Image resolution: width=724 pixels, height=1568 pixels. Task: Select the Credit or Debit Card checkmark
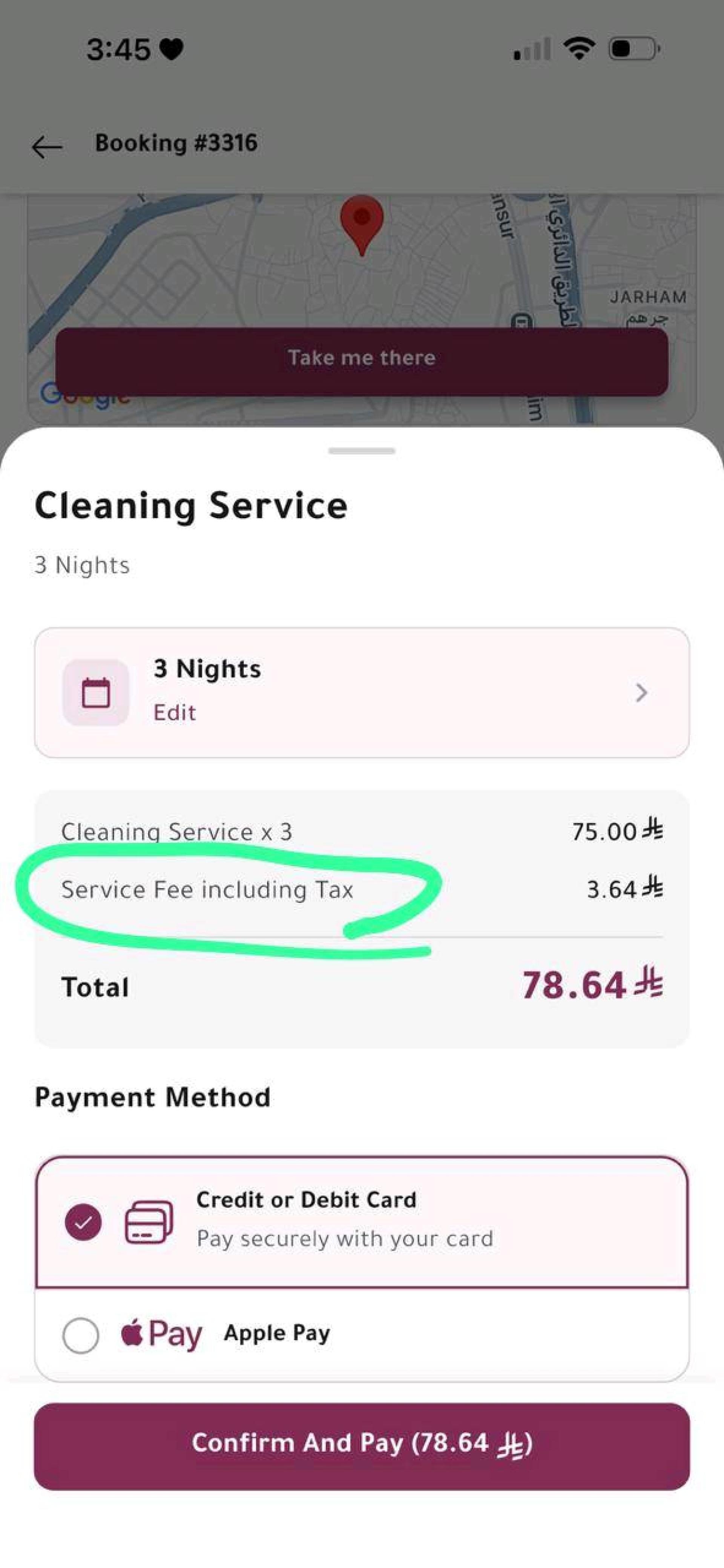pos(83,1222)
